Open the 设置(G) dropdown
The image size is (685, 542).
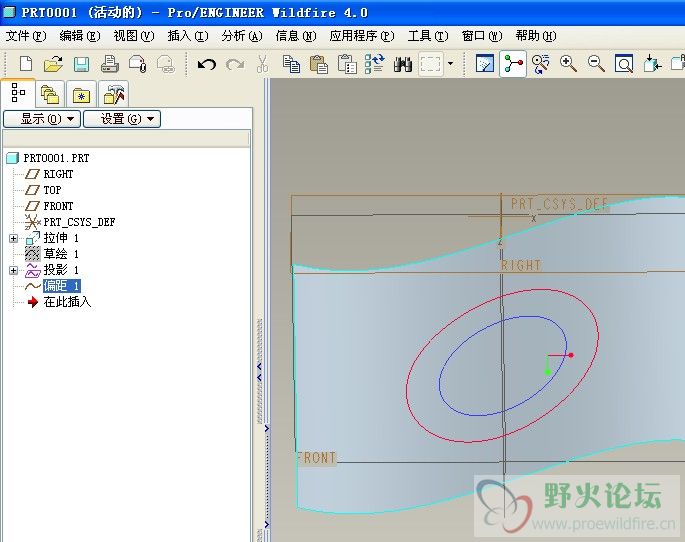122,119
